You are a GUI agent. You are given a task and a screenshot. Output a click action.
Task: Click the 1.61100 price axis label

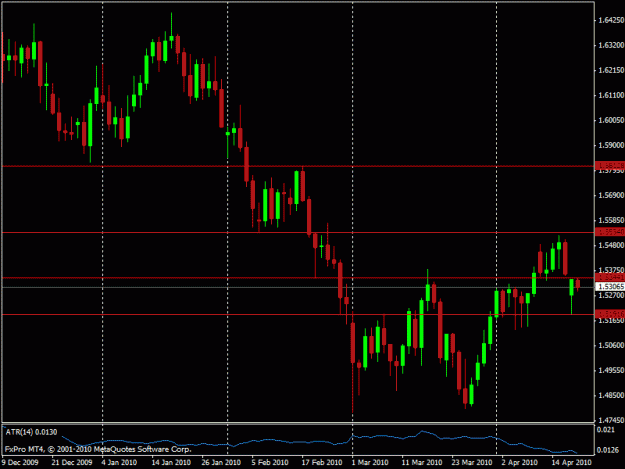[611, 95]
